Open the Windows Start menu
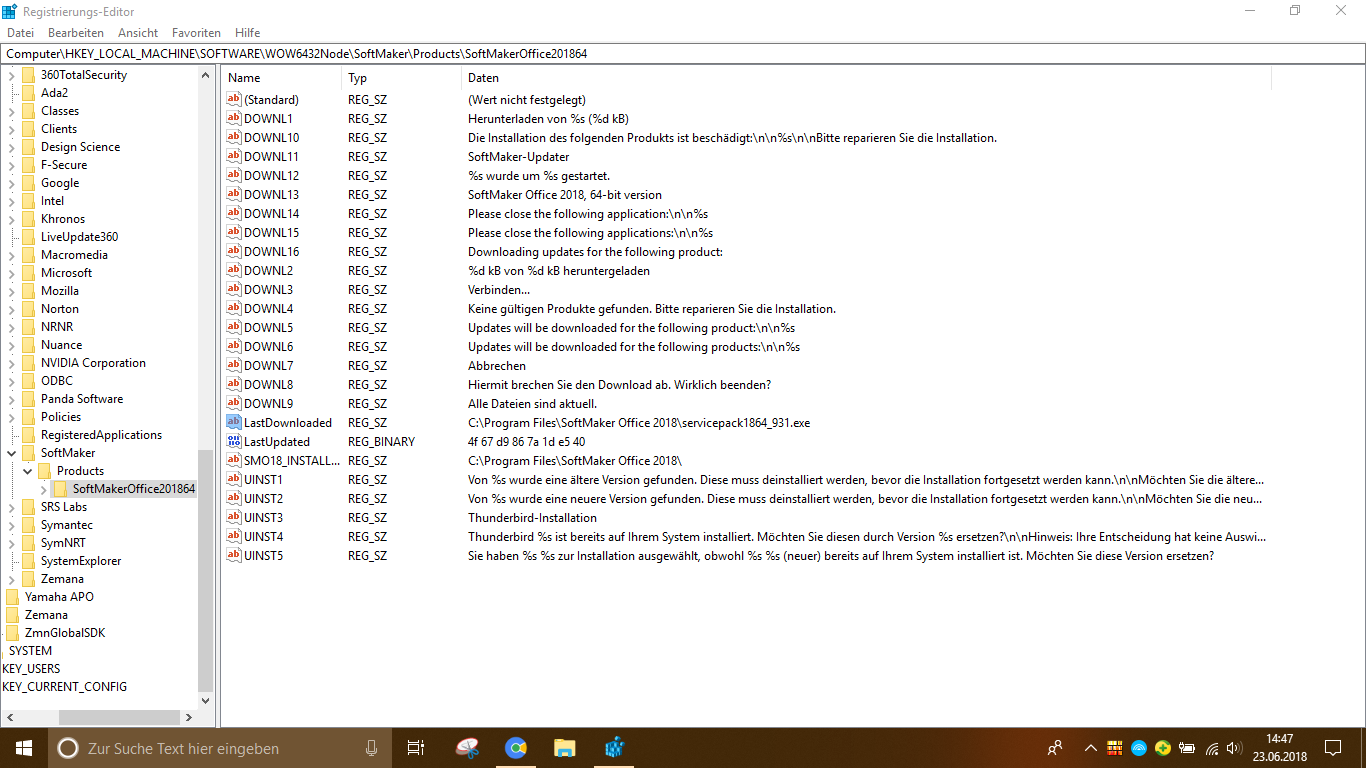Image resolution: width=1366 pixels, height=768 pixels. (x=24, y=748)
